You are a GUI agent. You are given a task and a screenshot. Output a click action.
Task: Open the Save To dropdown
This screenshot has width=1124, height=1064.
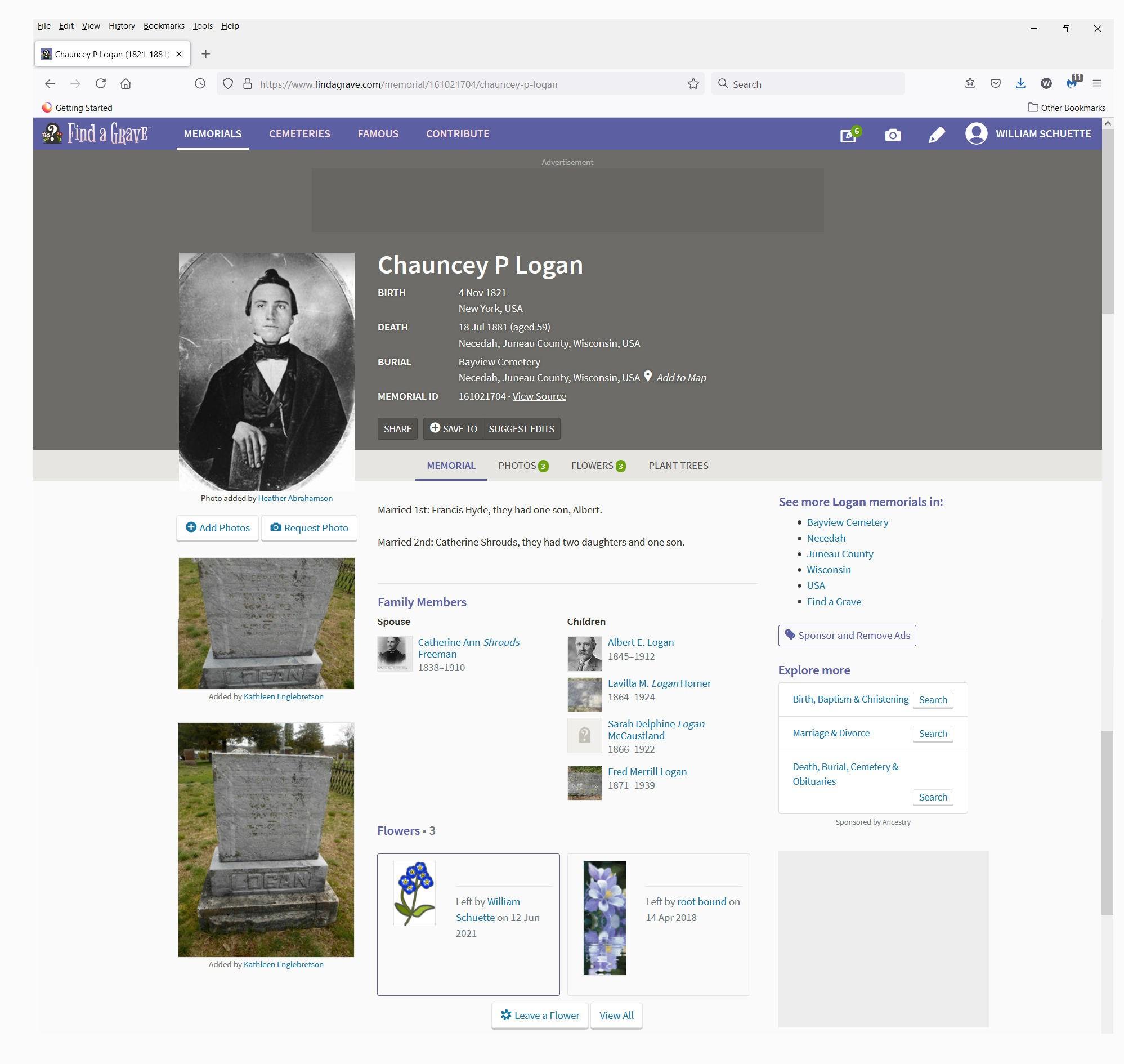pyautogui.click(x=453, y=429)
